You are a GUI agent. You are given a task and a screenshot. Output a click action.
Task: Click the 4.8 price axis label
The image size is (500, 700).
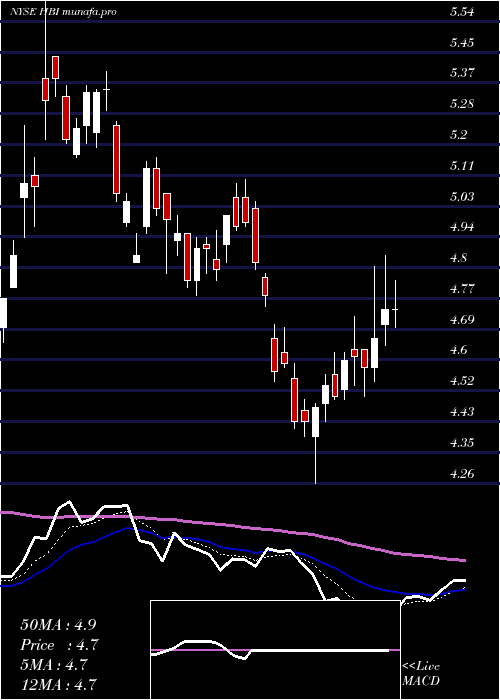[x=458, y=258]
